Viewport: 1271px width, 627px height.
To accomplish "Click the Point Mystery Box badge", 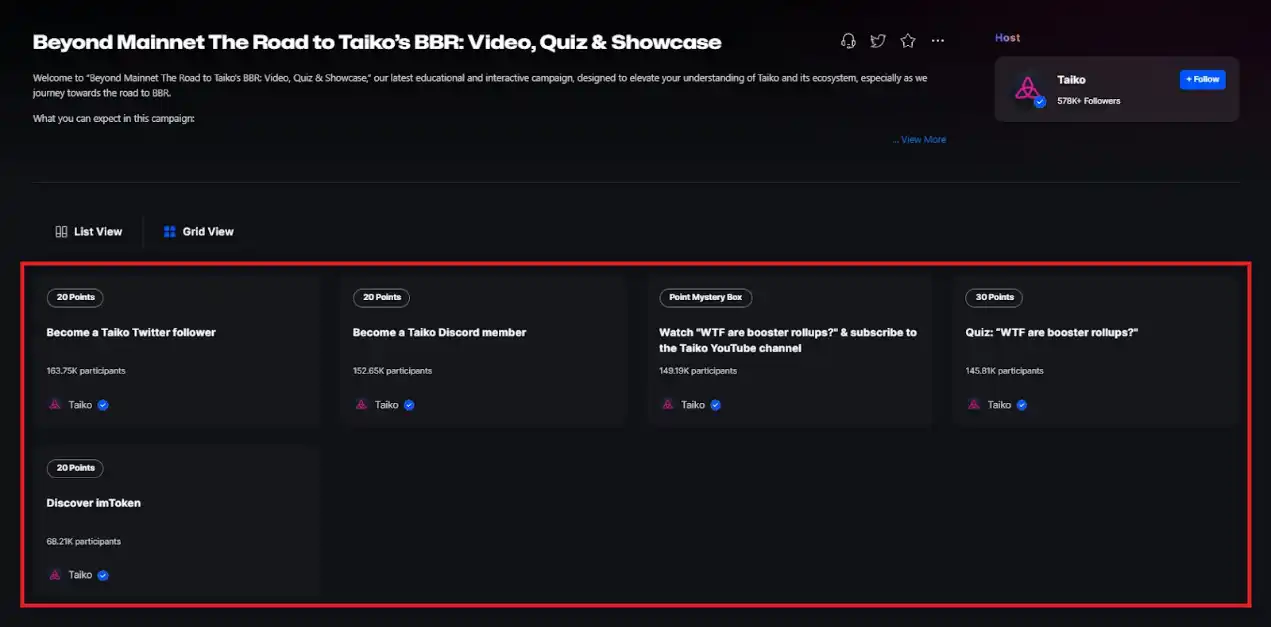I will coord(705,298).
